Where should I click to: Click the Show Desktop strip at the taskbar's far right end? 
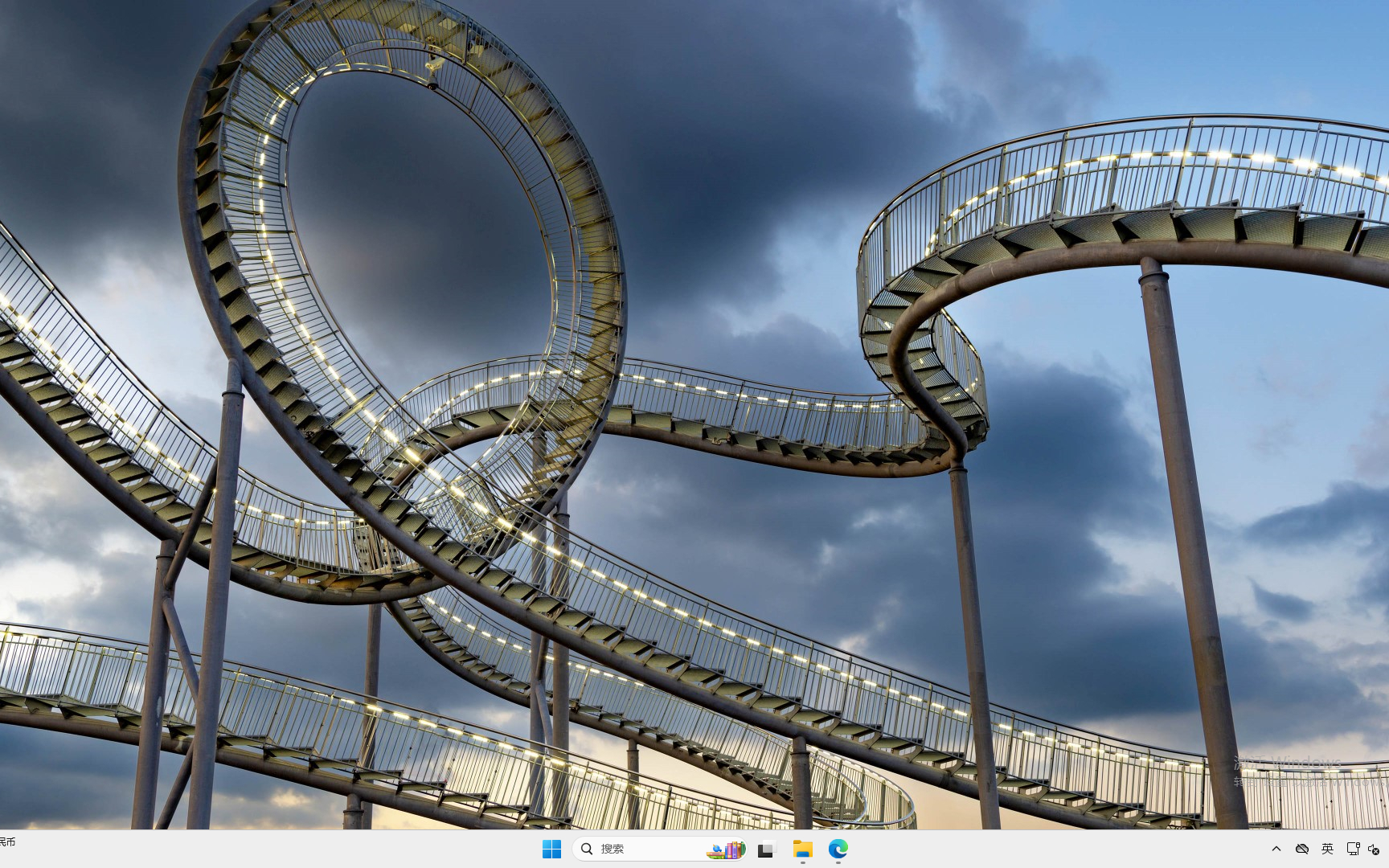tap(1387, 849)
